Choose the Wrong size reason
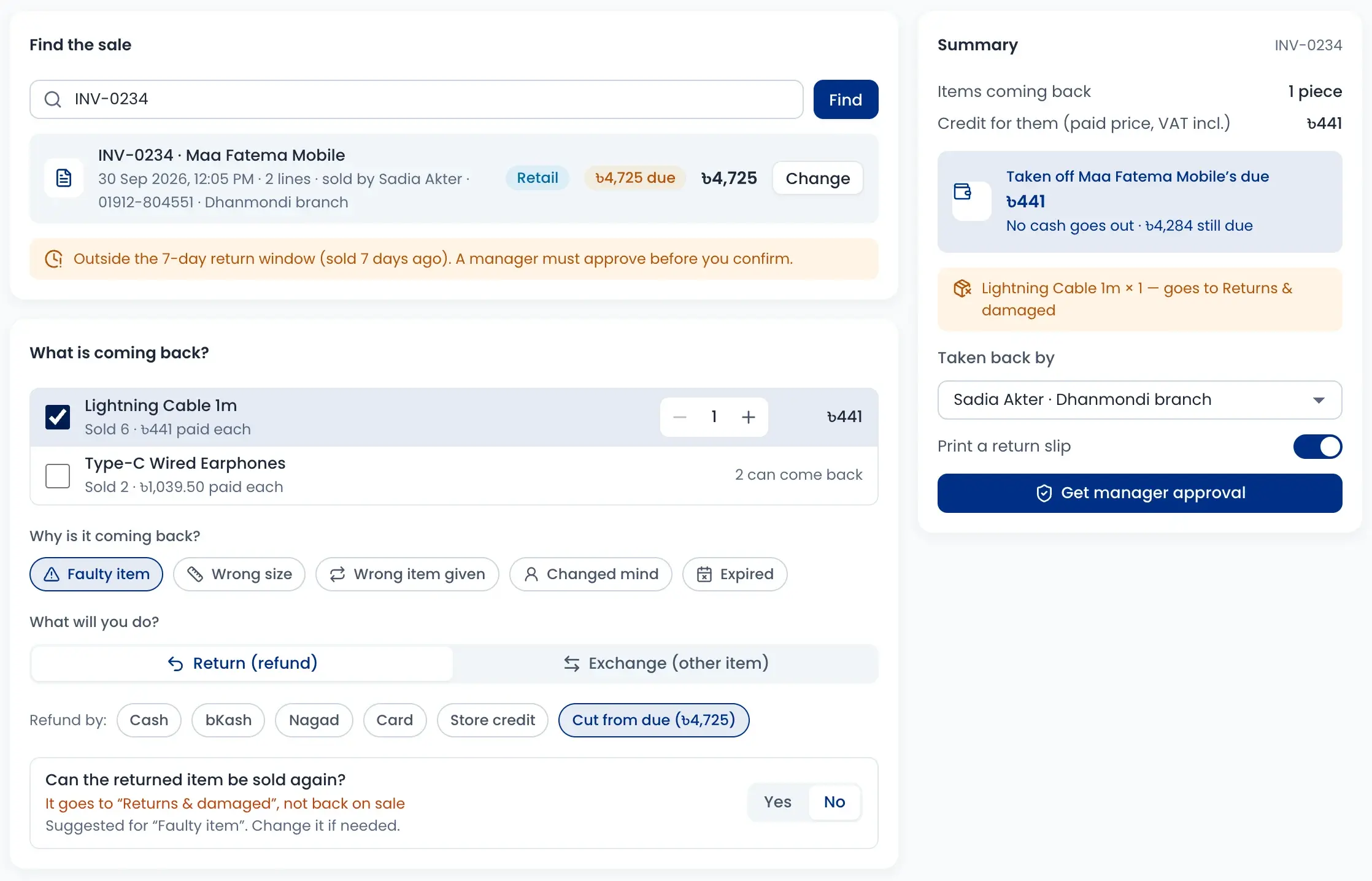 coord(239,574)
